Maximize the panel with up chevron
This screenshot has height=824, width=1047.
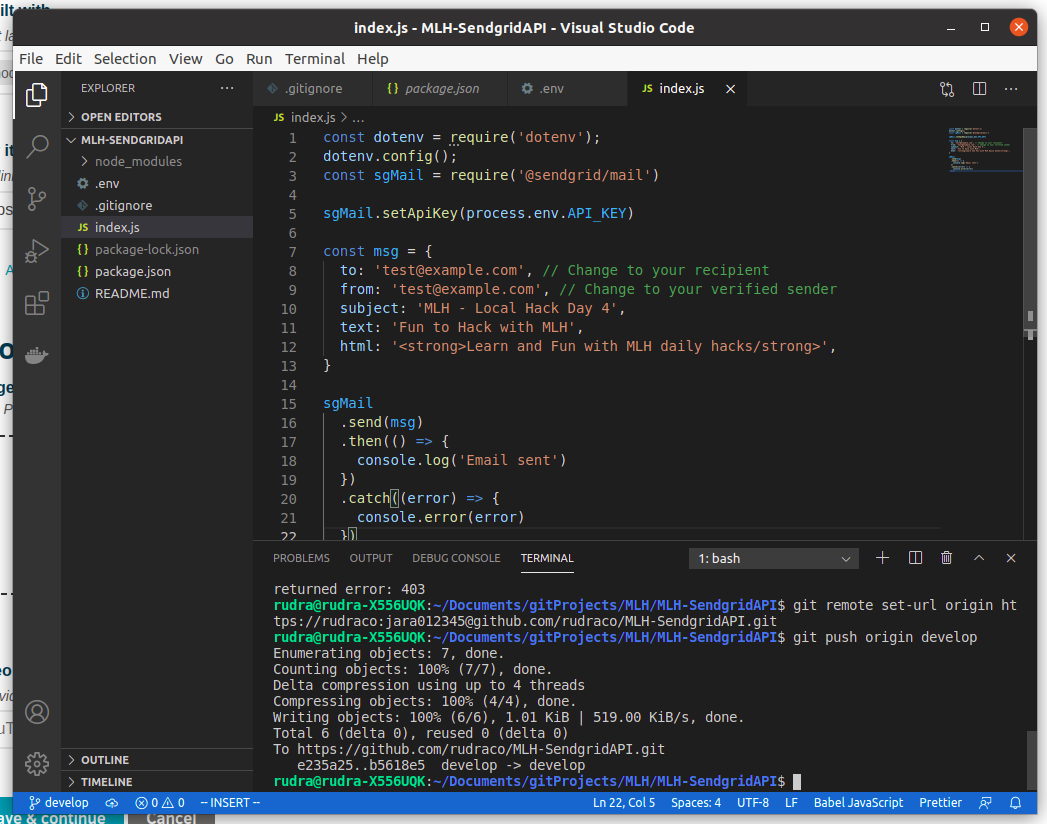tap(979, 558)
